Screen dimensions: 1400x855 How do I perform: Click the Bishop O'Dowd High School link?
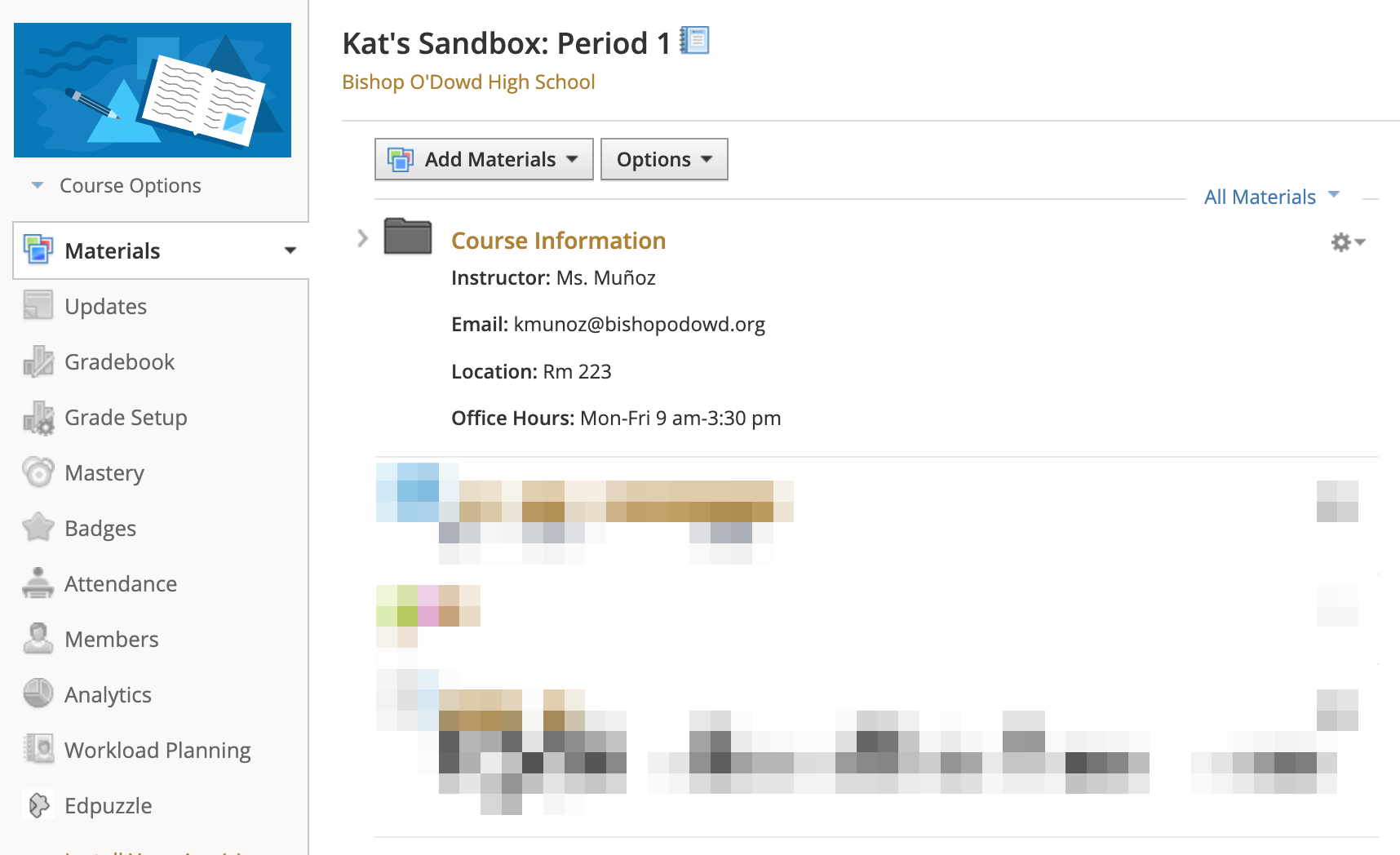(468, 82)
